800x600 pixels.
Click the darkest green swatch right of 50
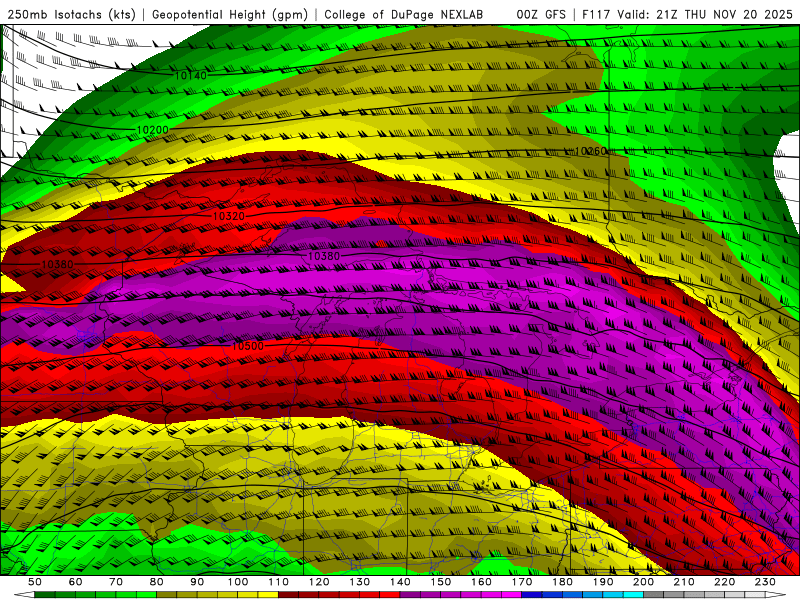coord(45,595)
